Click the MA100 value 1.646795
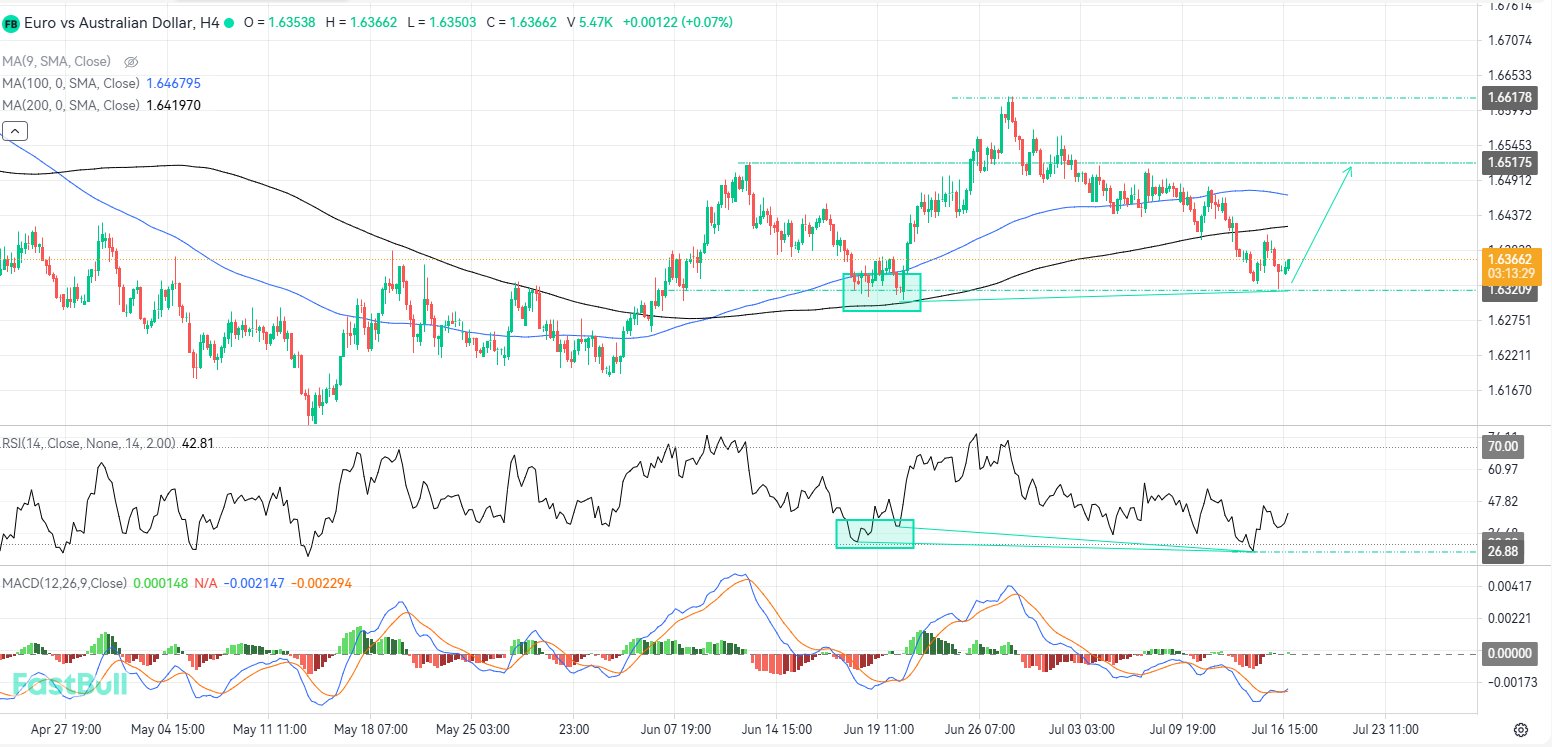Screen dimensions: 1552x747 pyautogui.click(x=174, y=83)
